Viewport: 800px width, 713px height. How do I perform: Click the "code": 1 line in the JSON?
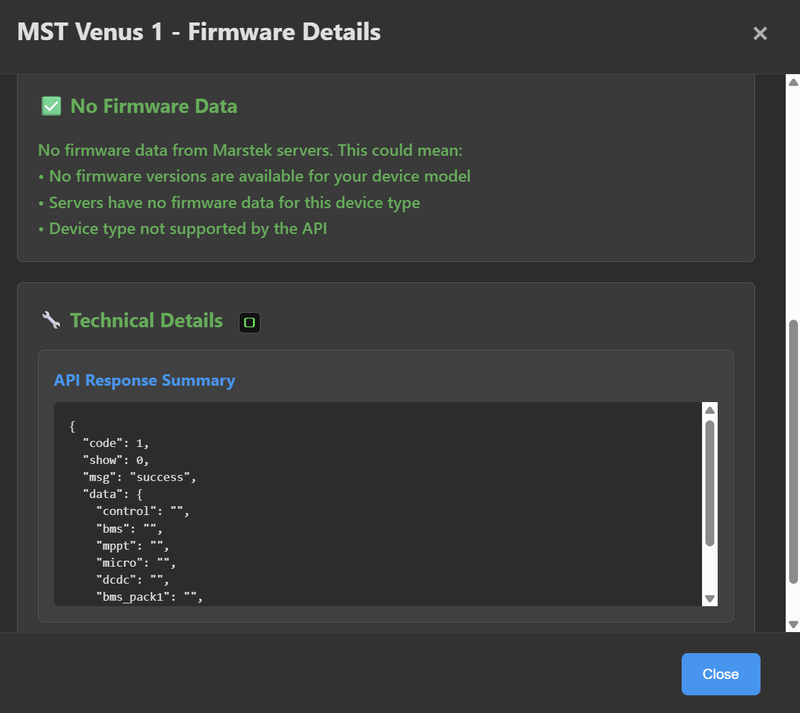(116, 442)
